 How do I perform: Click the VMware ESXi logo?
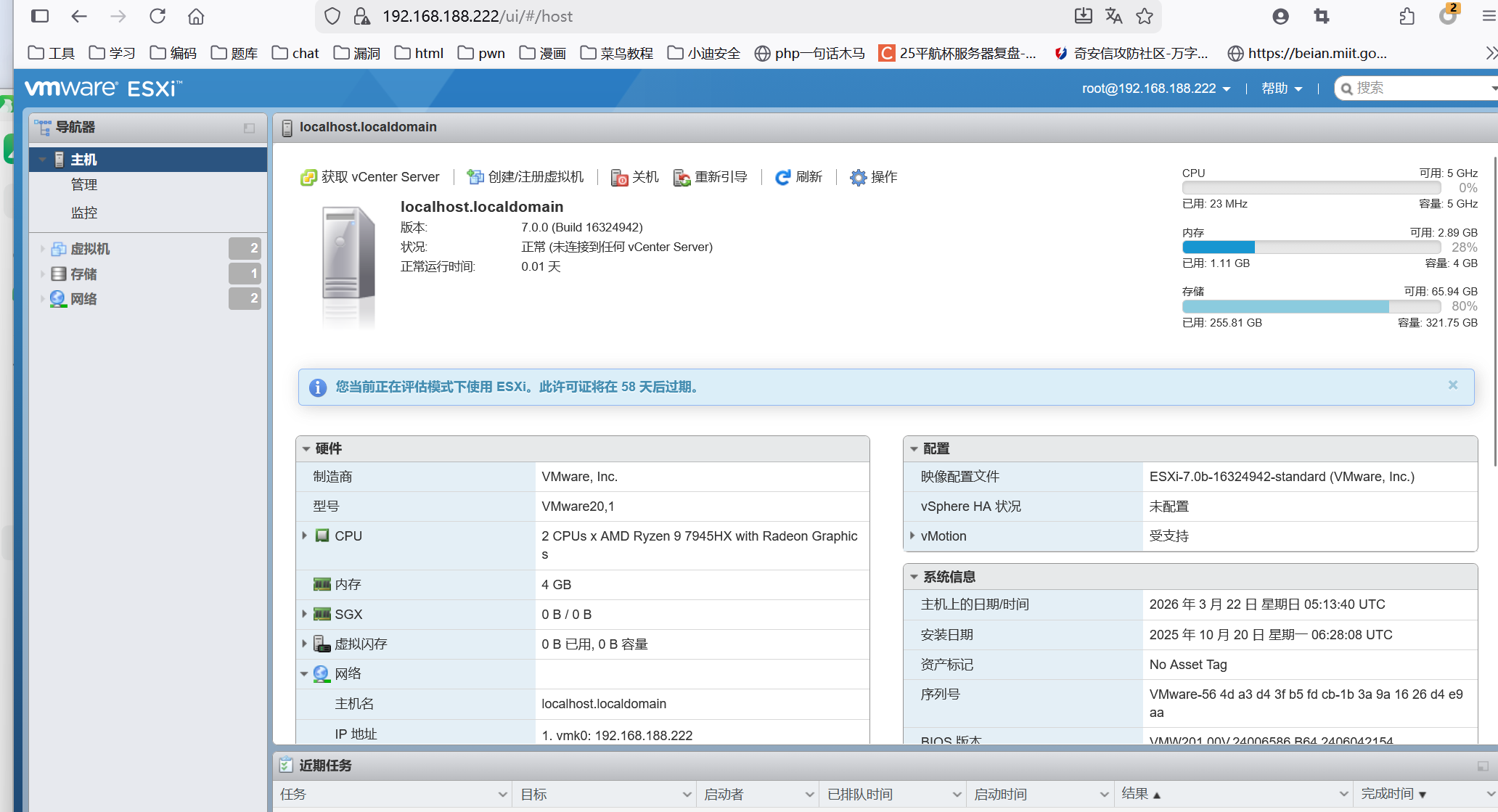pos(103,89)
